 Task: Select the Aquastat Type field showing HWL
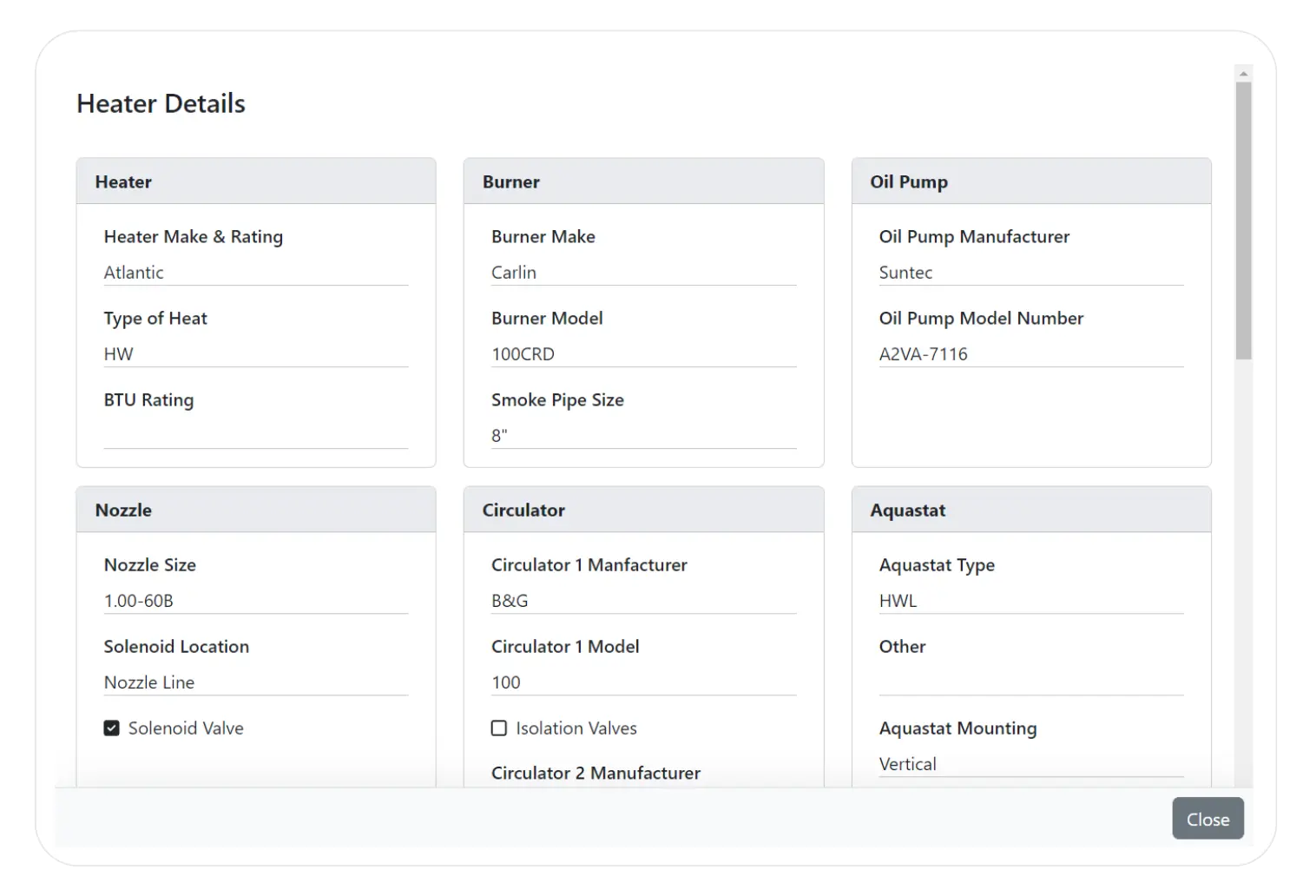[1031, 600]
